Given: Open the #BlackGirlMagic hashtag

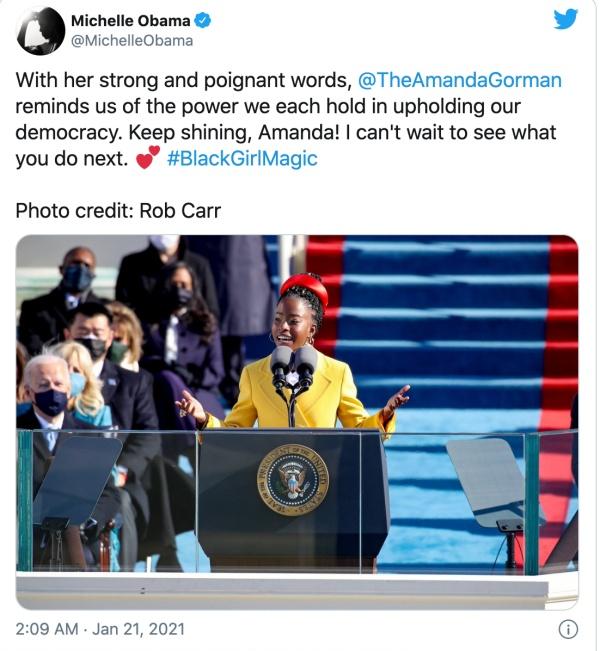Looking at the screenshot, I should click(x=242, y=159).
